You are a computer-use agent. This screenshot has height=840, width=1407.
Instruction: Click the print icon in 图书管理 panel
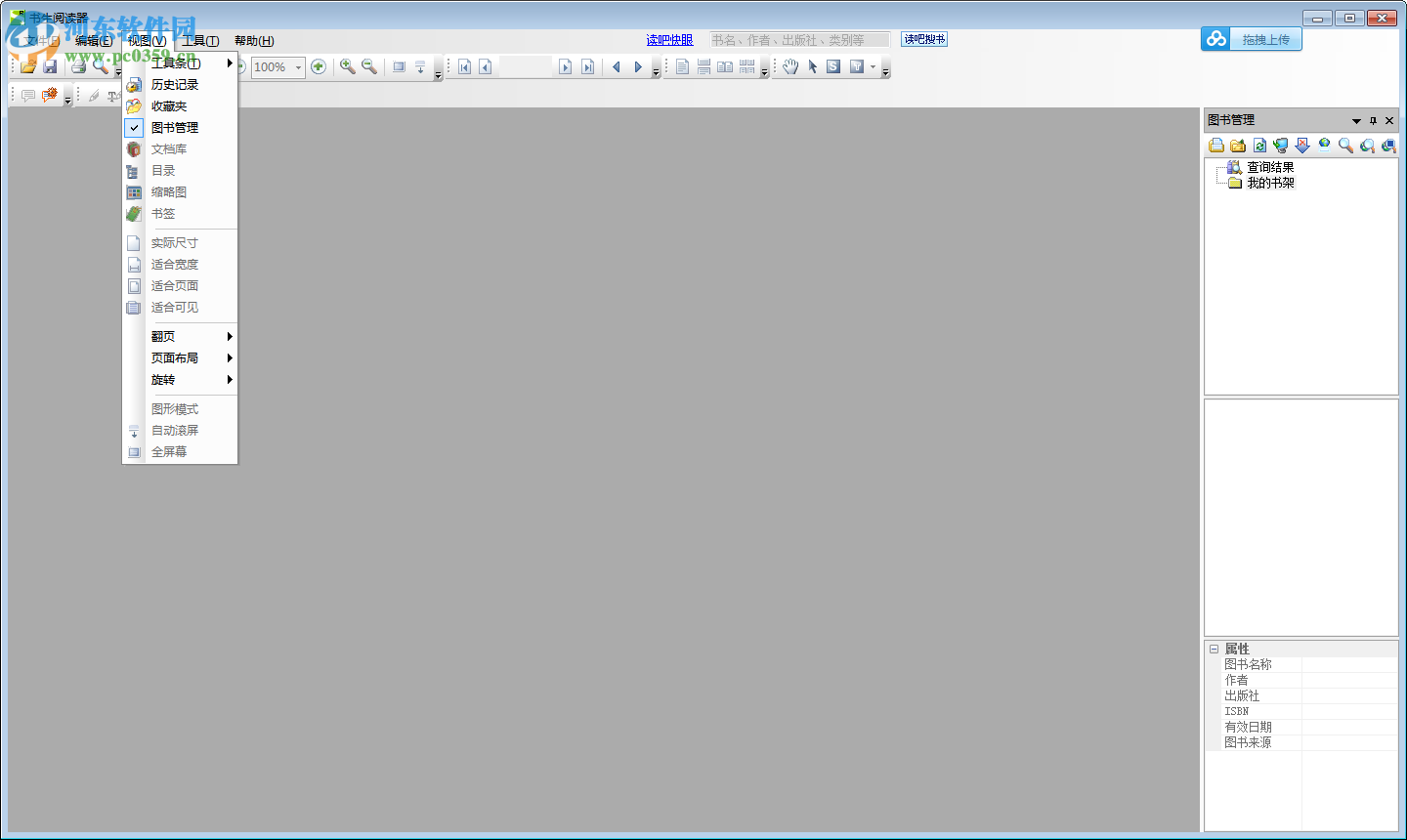click(x=1216, y=146)
